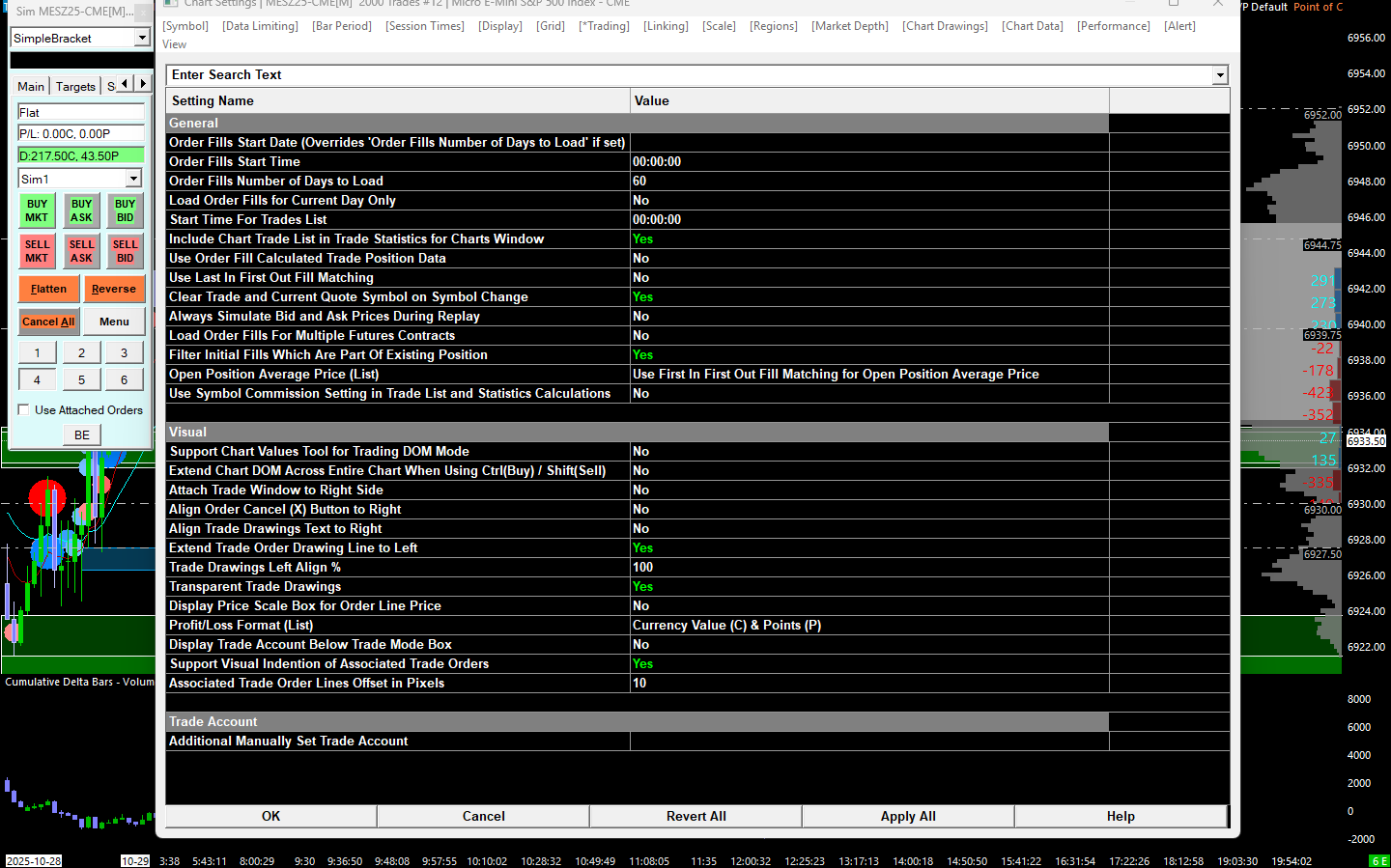Viewport: 1391px width, 868px height.
Task: Click the Value column header
Action: click(x=869, y=100)
